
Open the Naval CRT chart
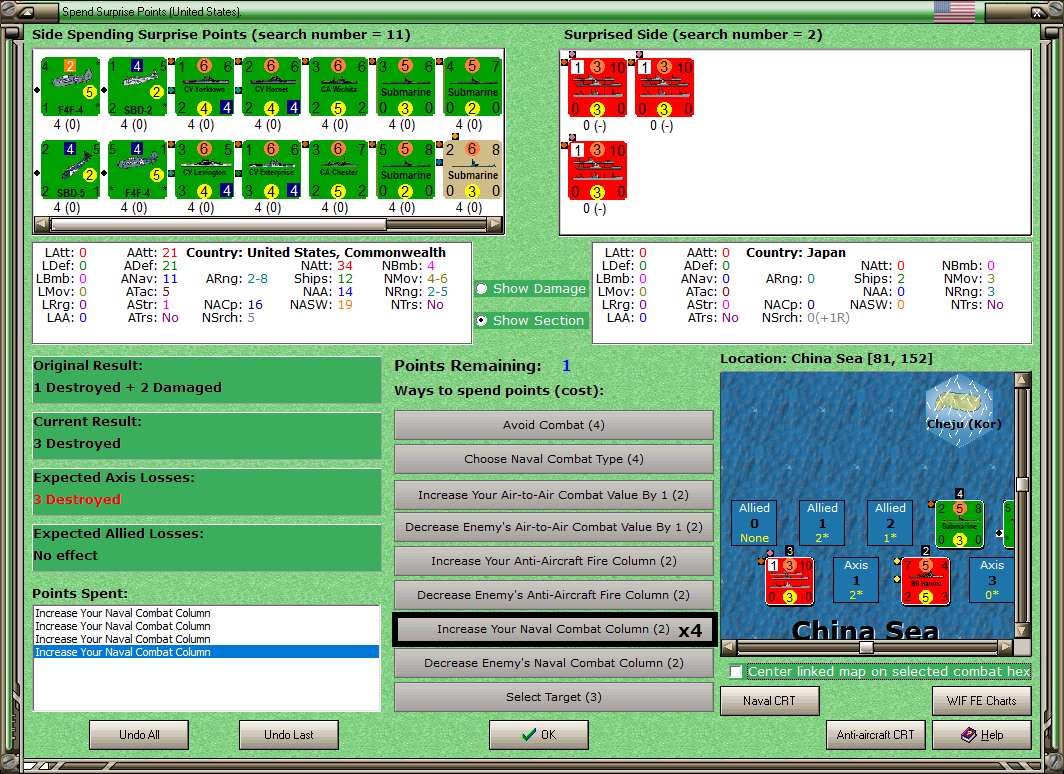coord(770,701)
